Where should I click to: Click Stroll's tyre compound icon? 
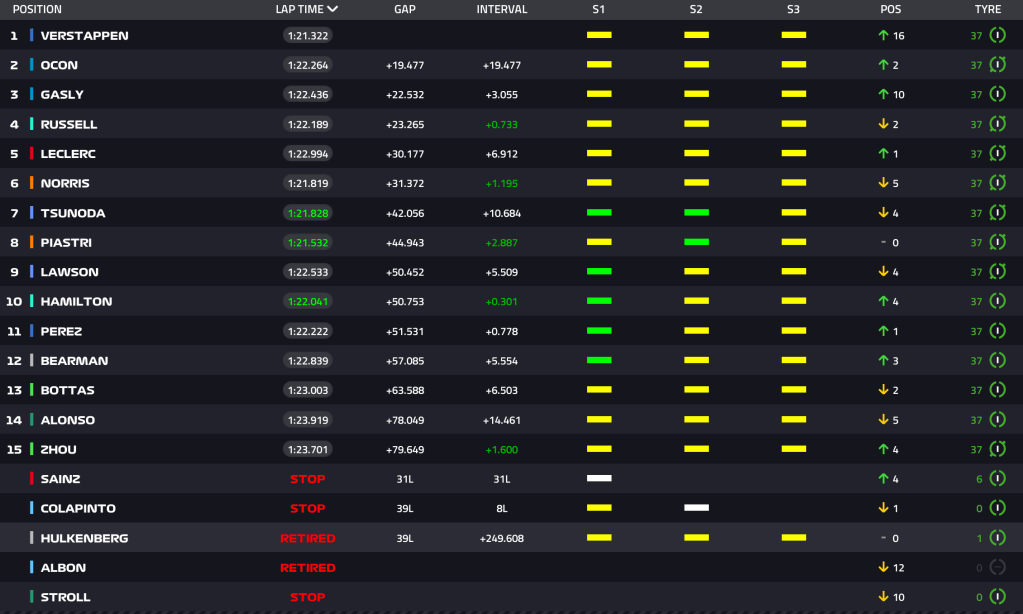pos(998,596)
